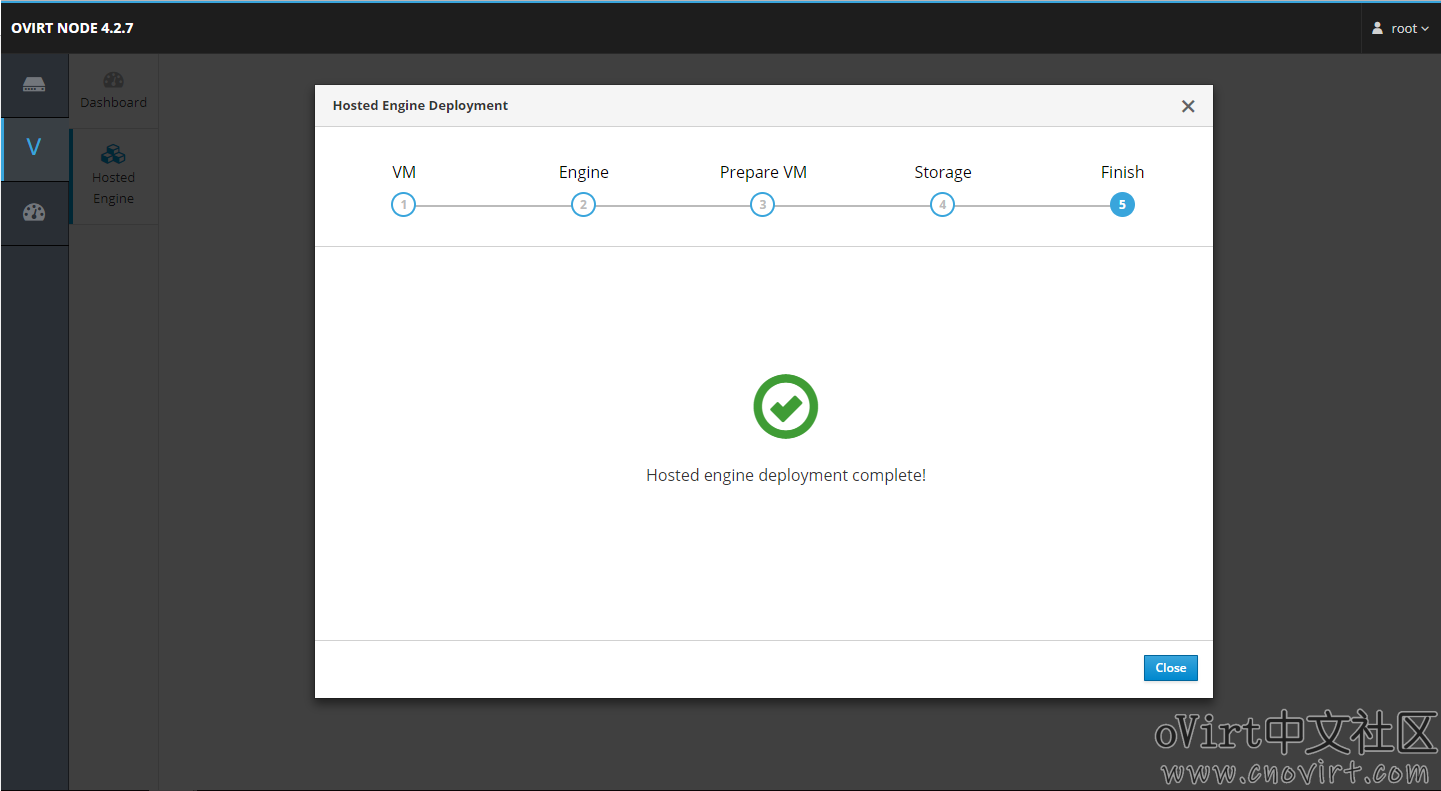Viewport: 1441px width, 791px height.
Task: Go to wizard step 4 Storage circle
Action: pyautogui.click(x=942, y=205)
